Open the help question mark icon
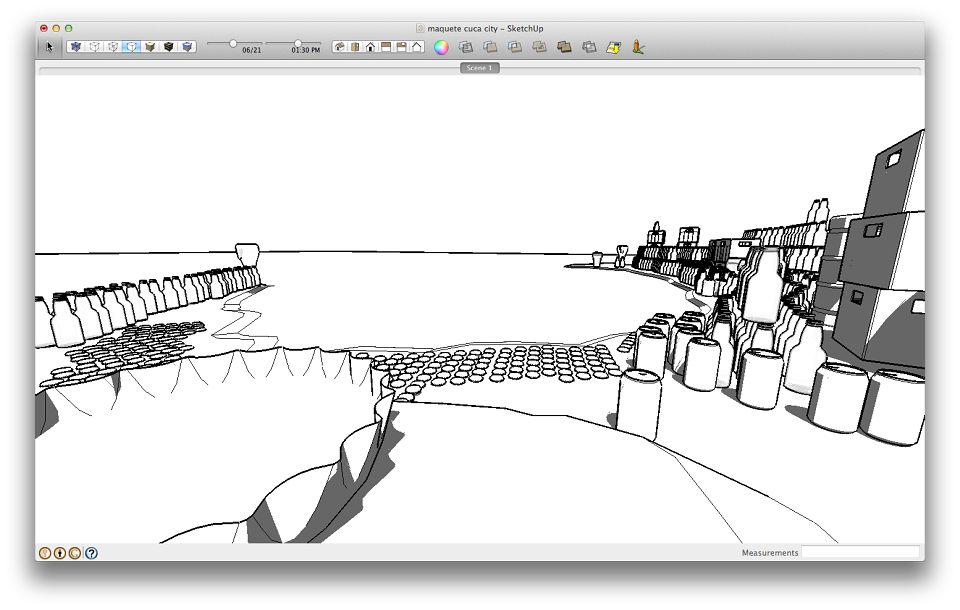Image resolution: width=960 pixels, height=610 pixels. 91,553
